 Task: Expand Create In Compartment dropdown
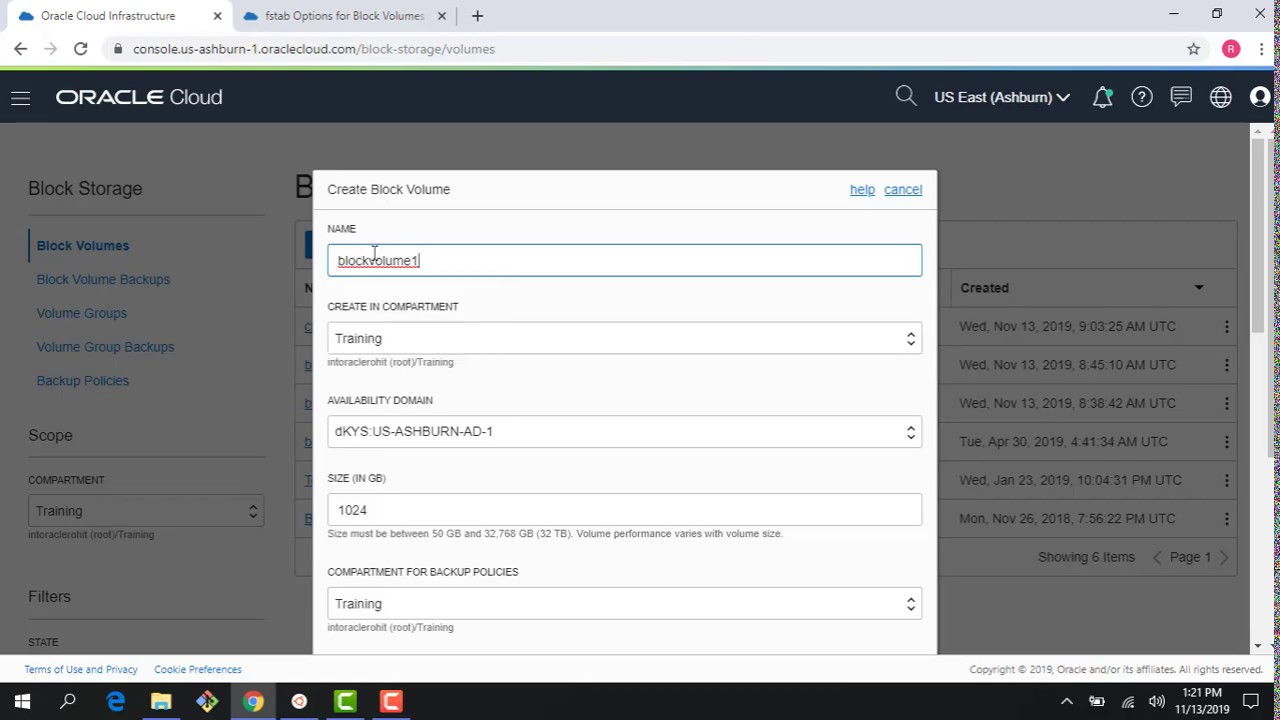pyautogui.click(x=624, y=338)
